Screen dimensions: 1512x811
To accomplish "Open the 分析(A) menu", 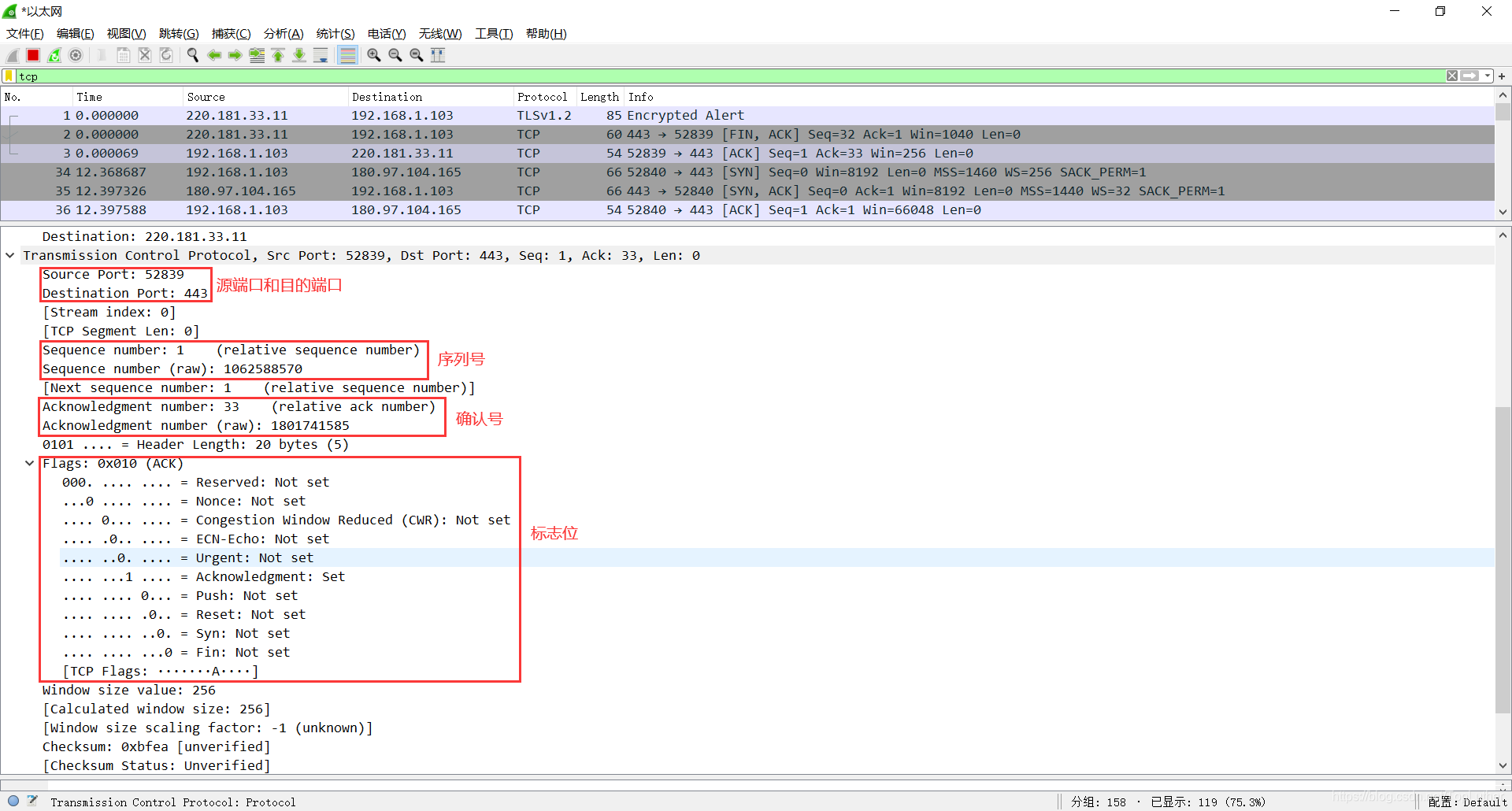I will pos(283,34).
